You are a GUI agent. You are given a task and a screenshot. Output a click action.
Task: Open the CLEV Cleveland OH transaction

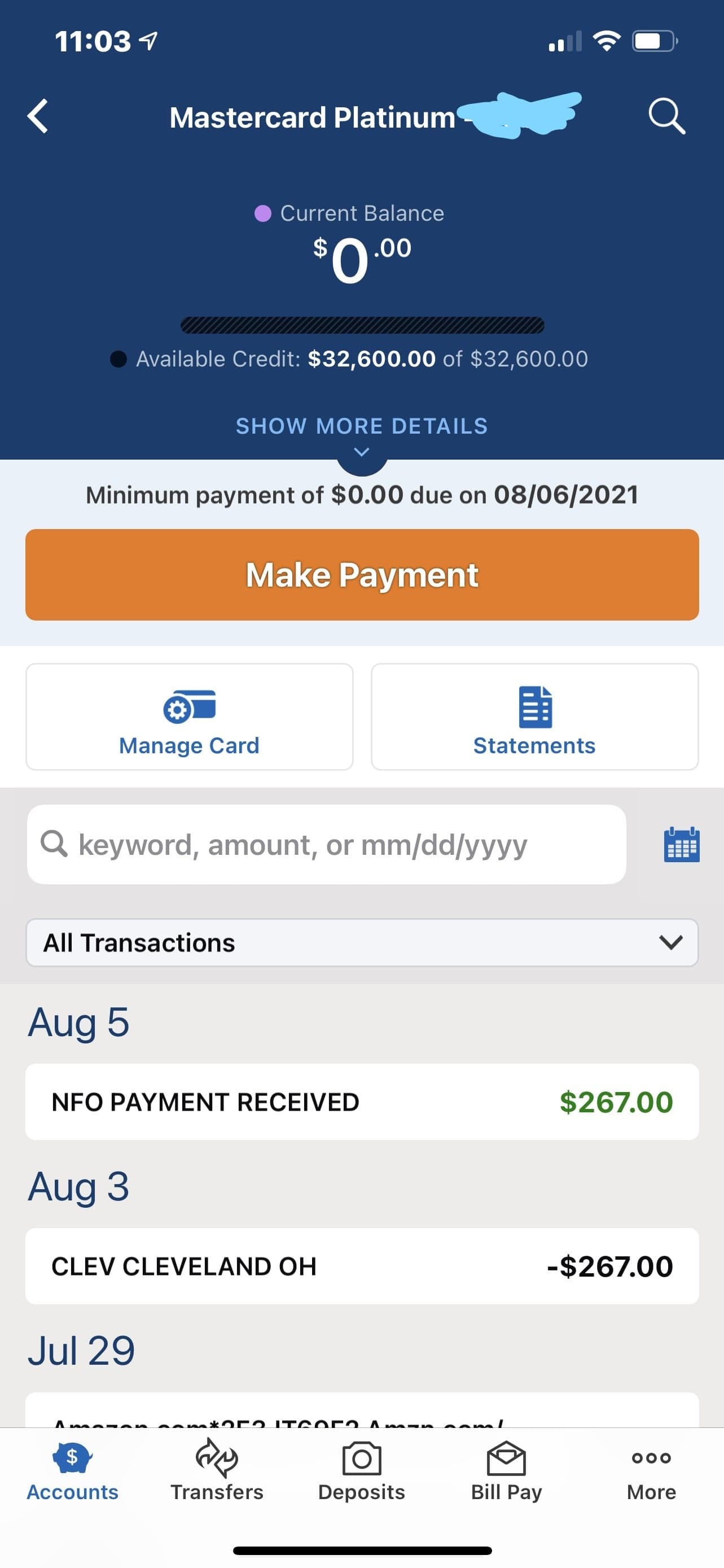362,1266
